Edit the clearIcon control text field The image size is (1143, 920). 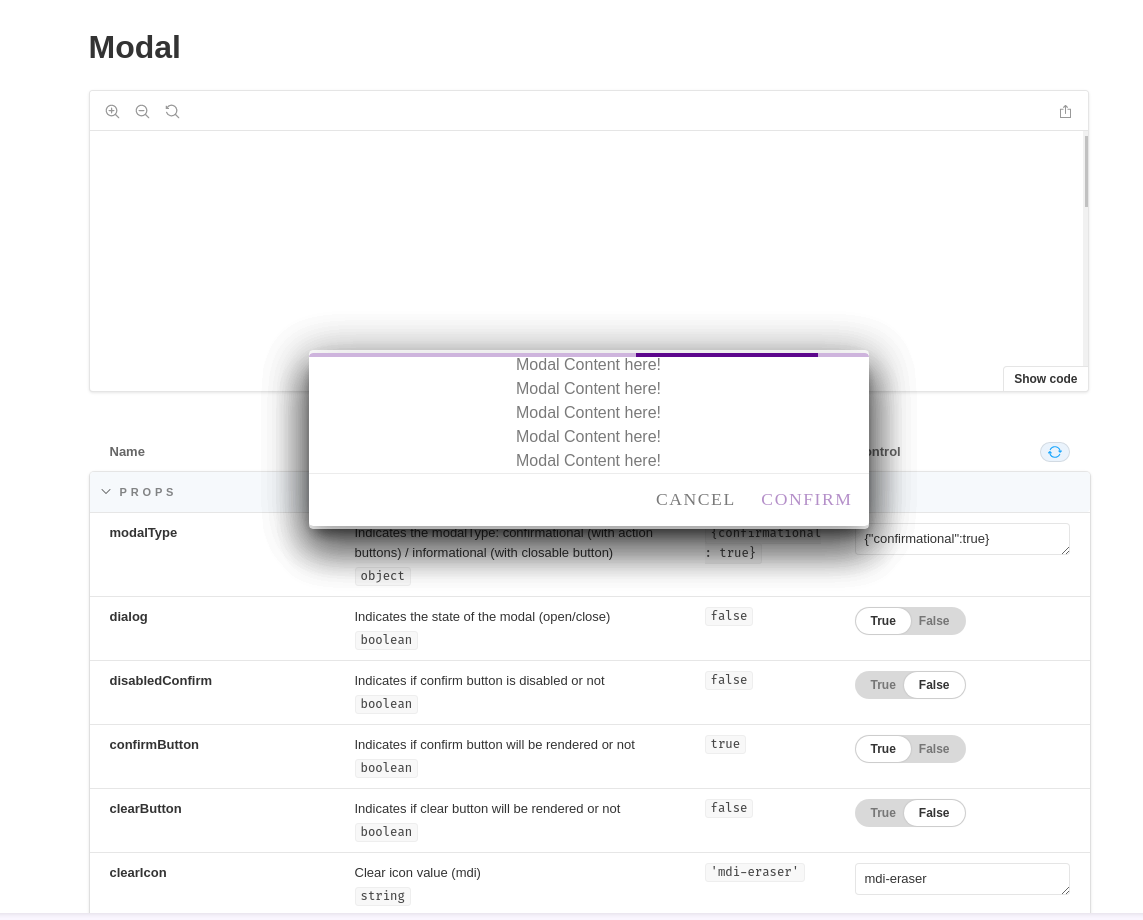click(961, 879)
